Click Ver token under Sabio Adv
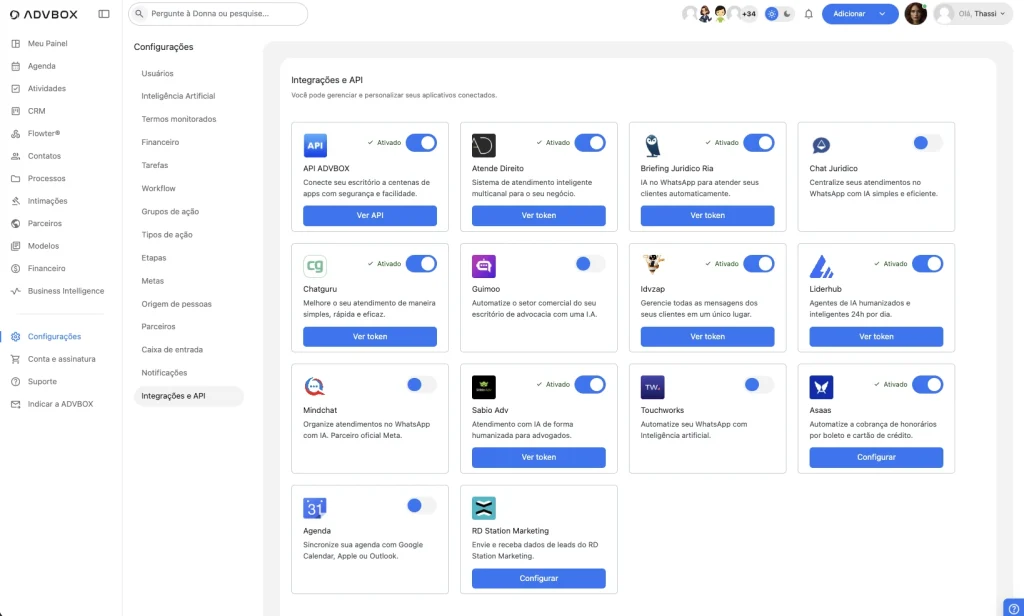This screenshot has height=616, width=1024. (x=539, y=457)
